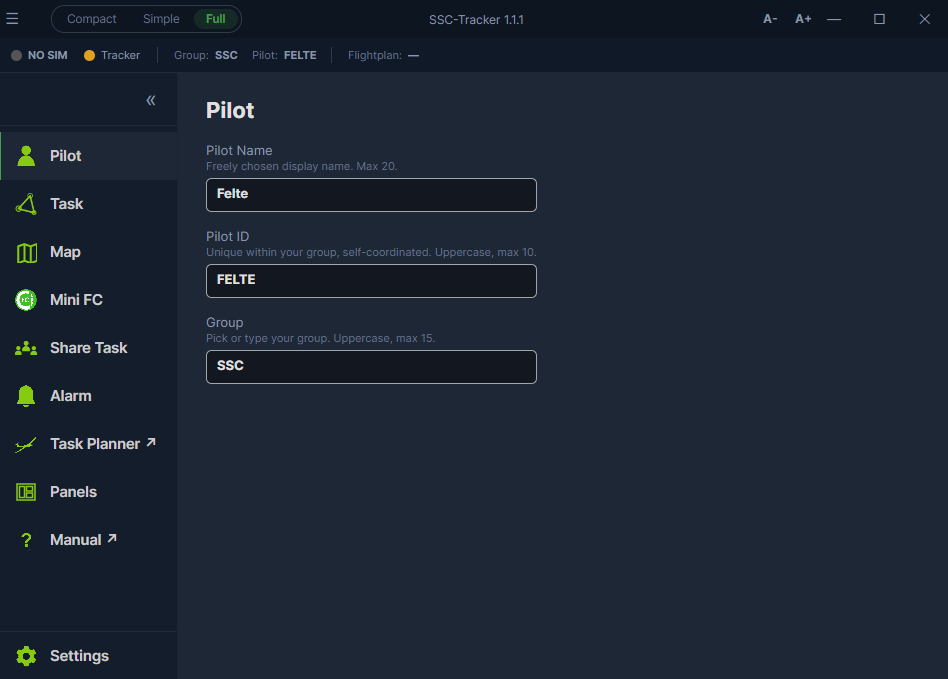The image size is (948, 679).
Task: Open the Alarm section label
Action: [x=71, y=396]
